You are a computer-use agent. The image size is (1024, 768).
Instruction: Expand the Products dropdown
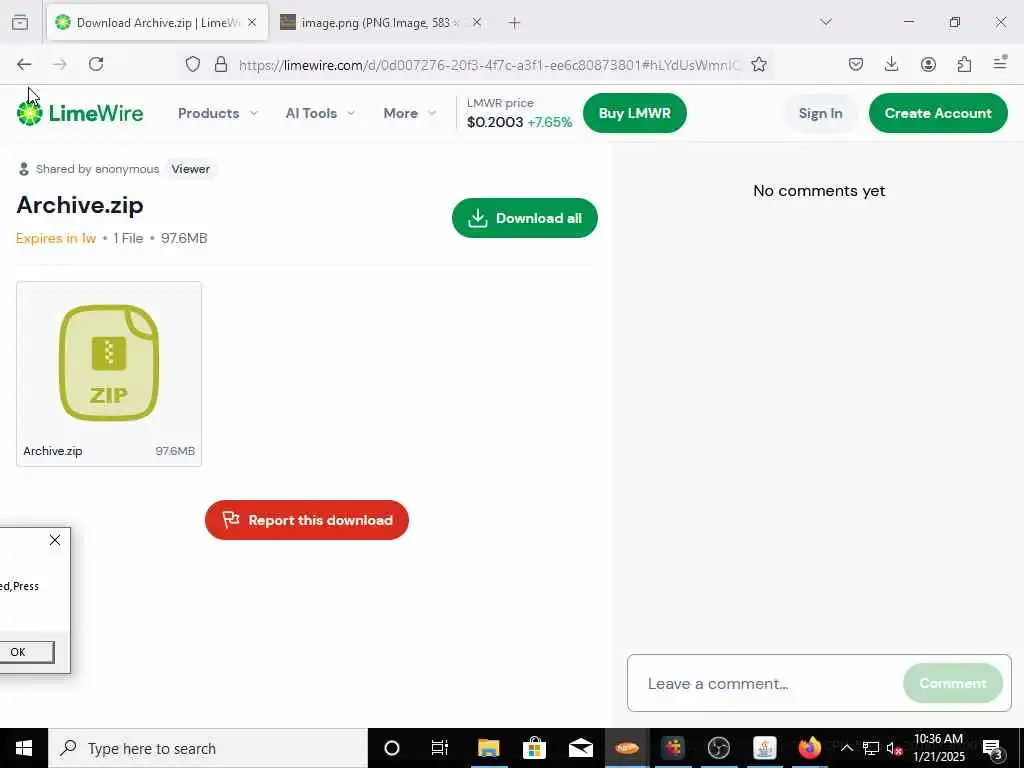(218, 113)
